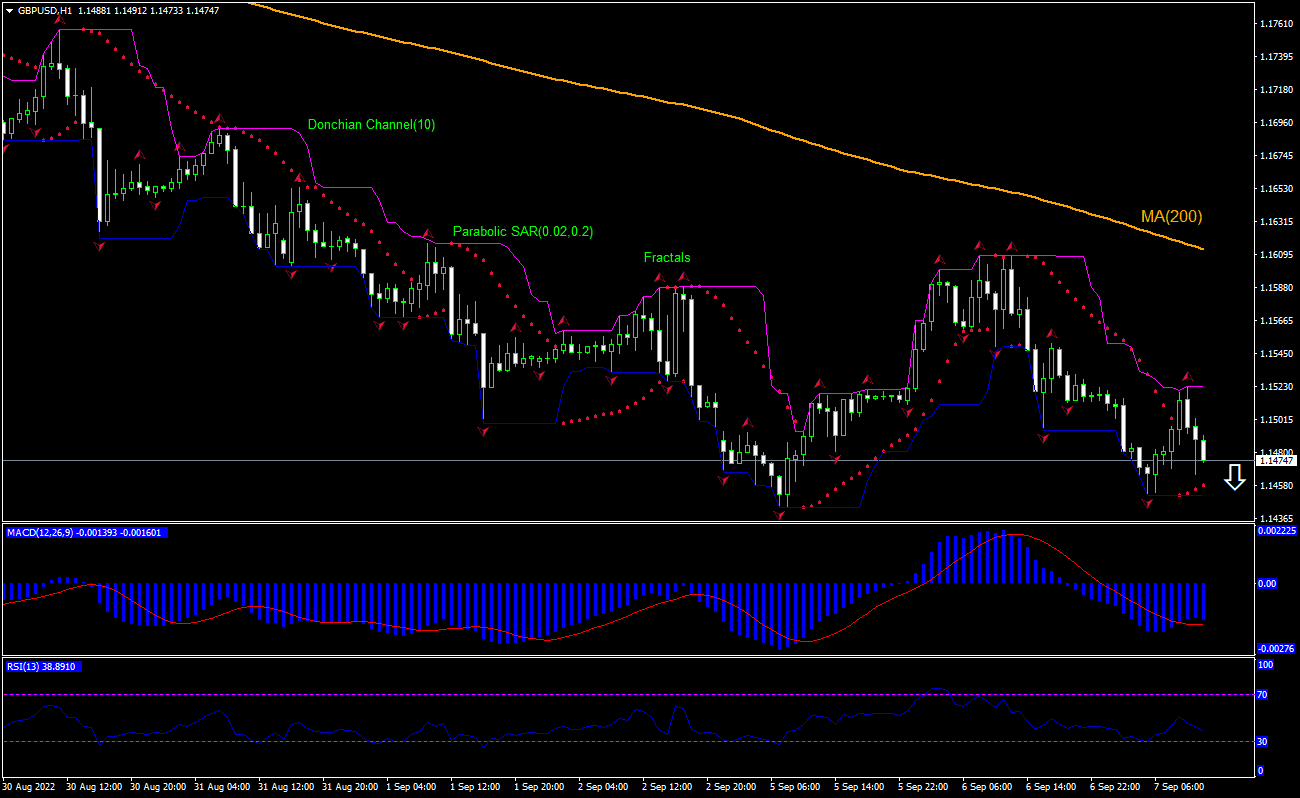Click the current price tag 1.14747
The height and width of the screenshot is (798, 1300).
[x=1277, y=460]
